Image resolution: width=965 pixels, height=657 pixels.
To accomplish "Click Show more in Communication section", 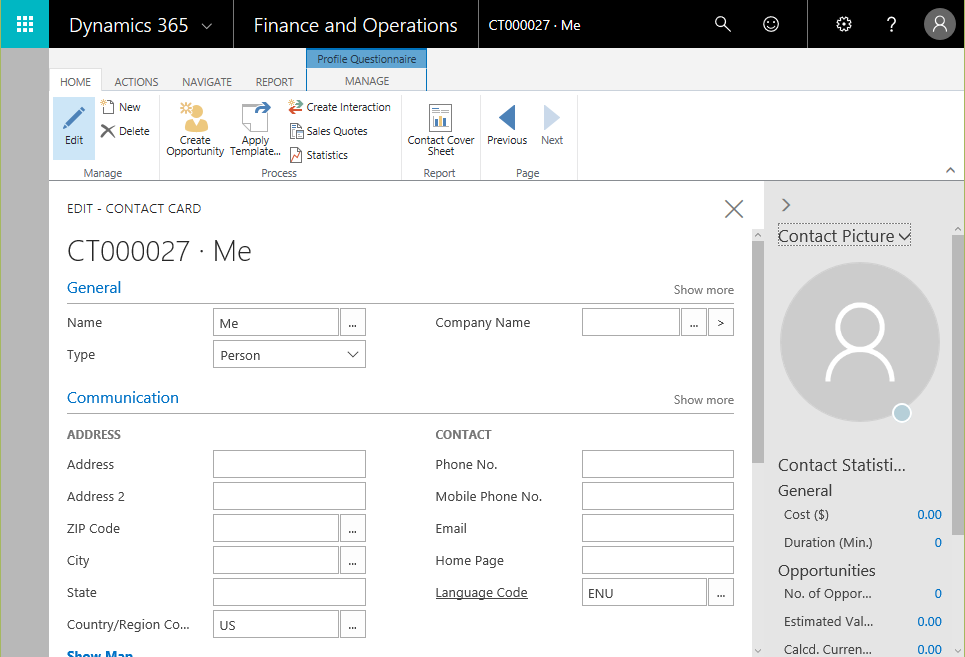I will click(x=703, y=400).
